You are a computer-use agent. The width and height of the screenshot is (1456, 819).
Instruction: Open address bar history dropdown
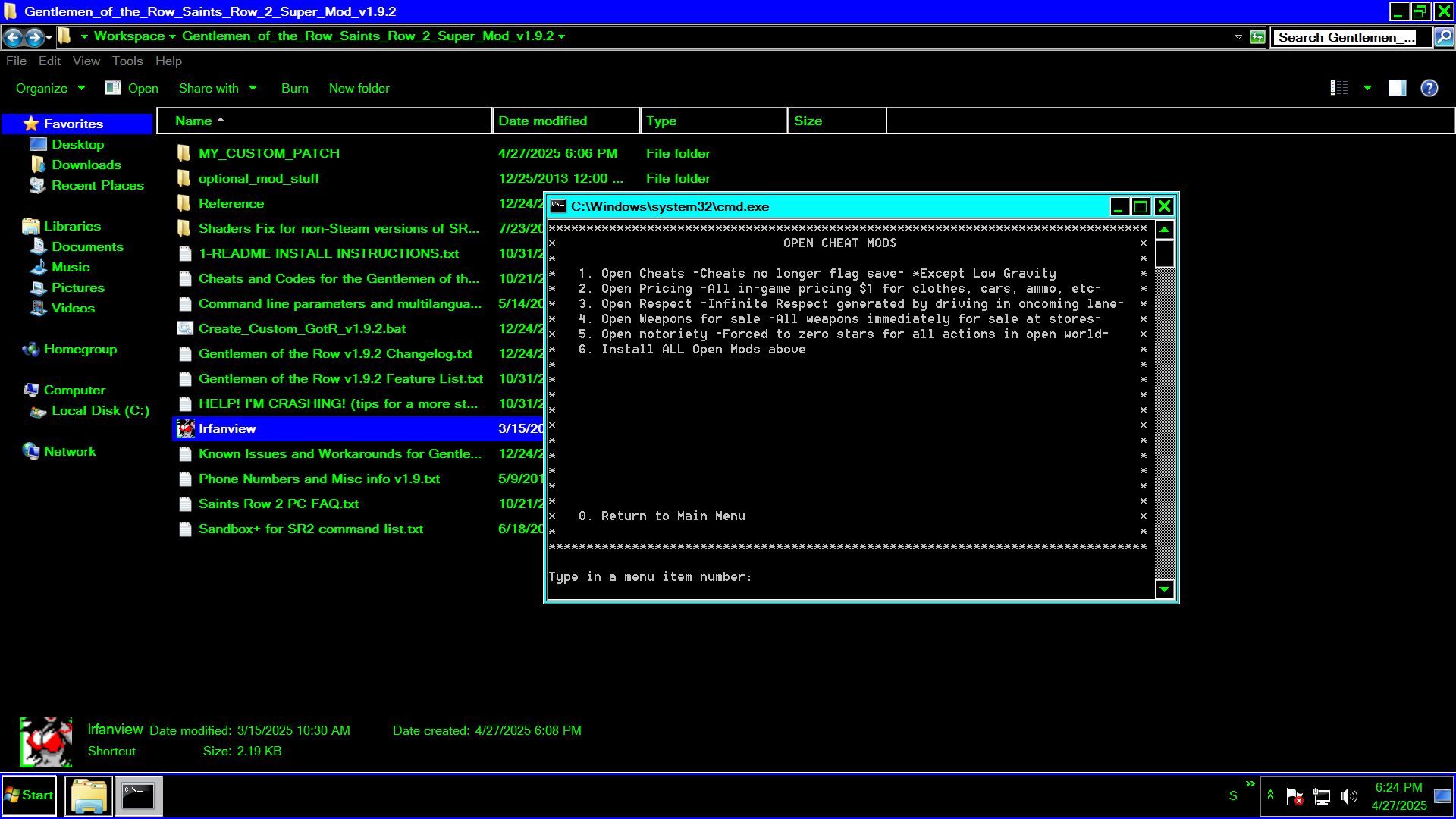click(1238, 36)
